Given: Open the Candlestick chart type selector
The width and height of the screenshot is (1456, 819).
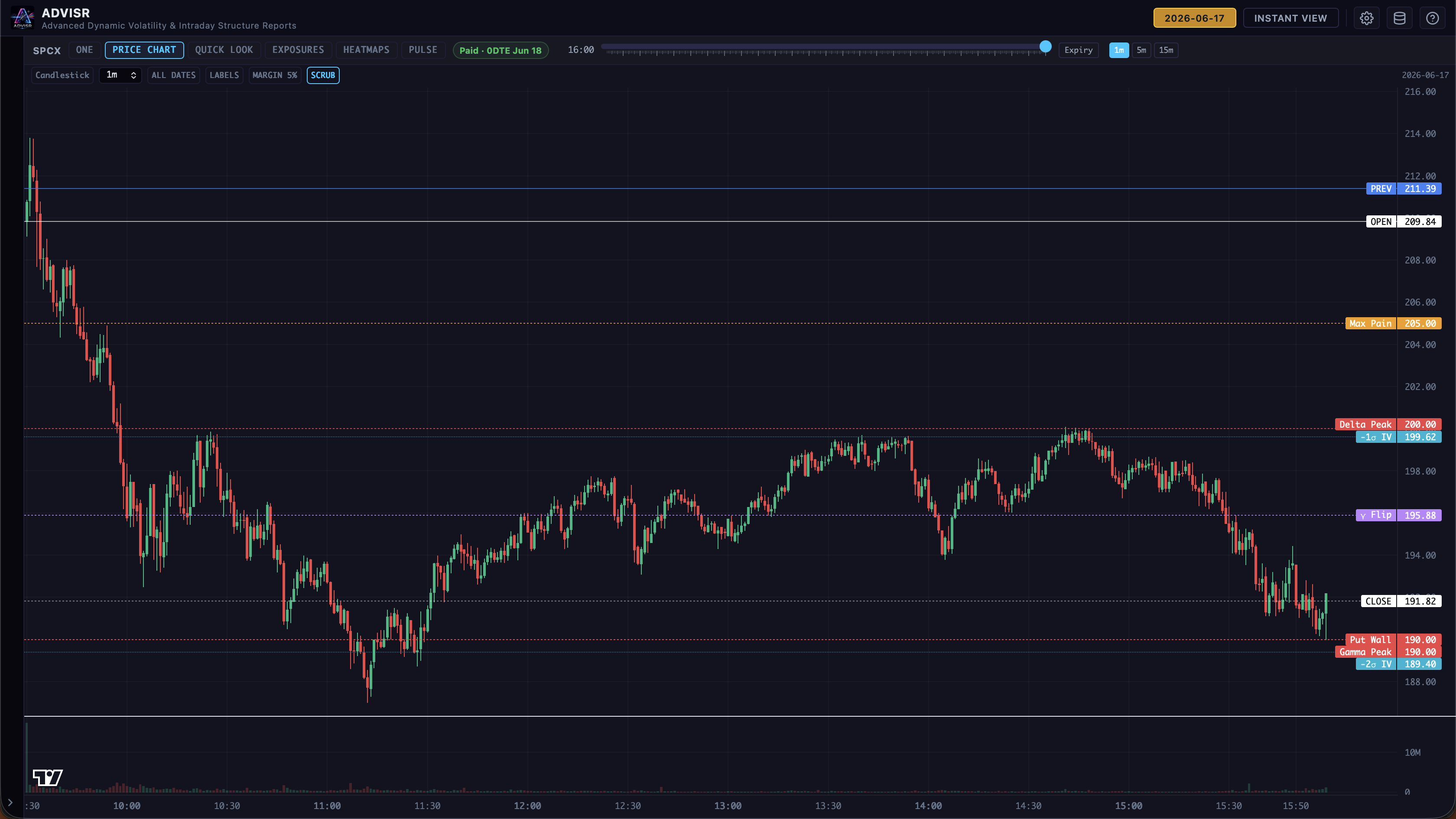Looking at the screenshot, I should pos(62,75).
